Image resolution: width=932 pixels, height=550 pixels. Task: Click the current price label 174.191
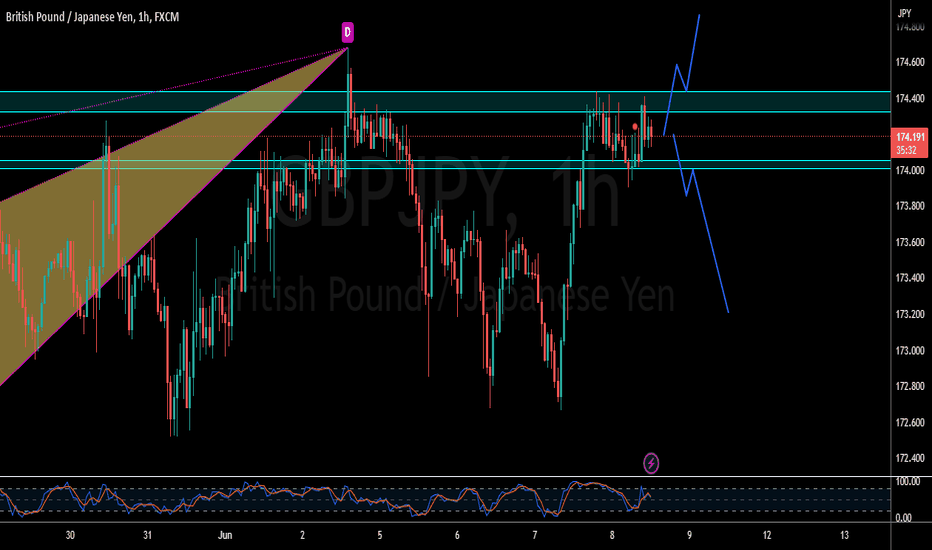click(911, 137)
